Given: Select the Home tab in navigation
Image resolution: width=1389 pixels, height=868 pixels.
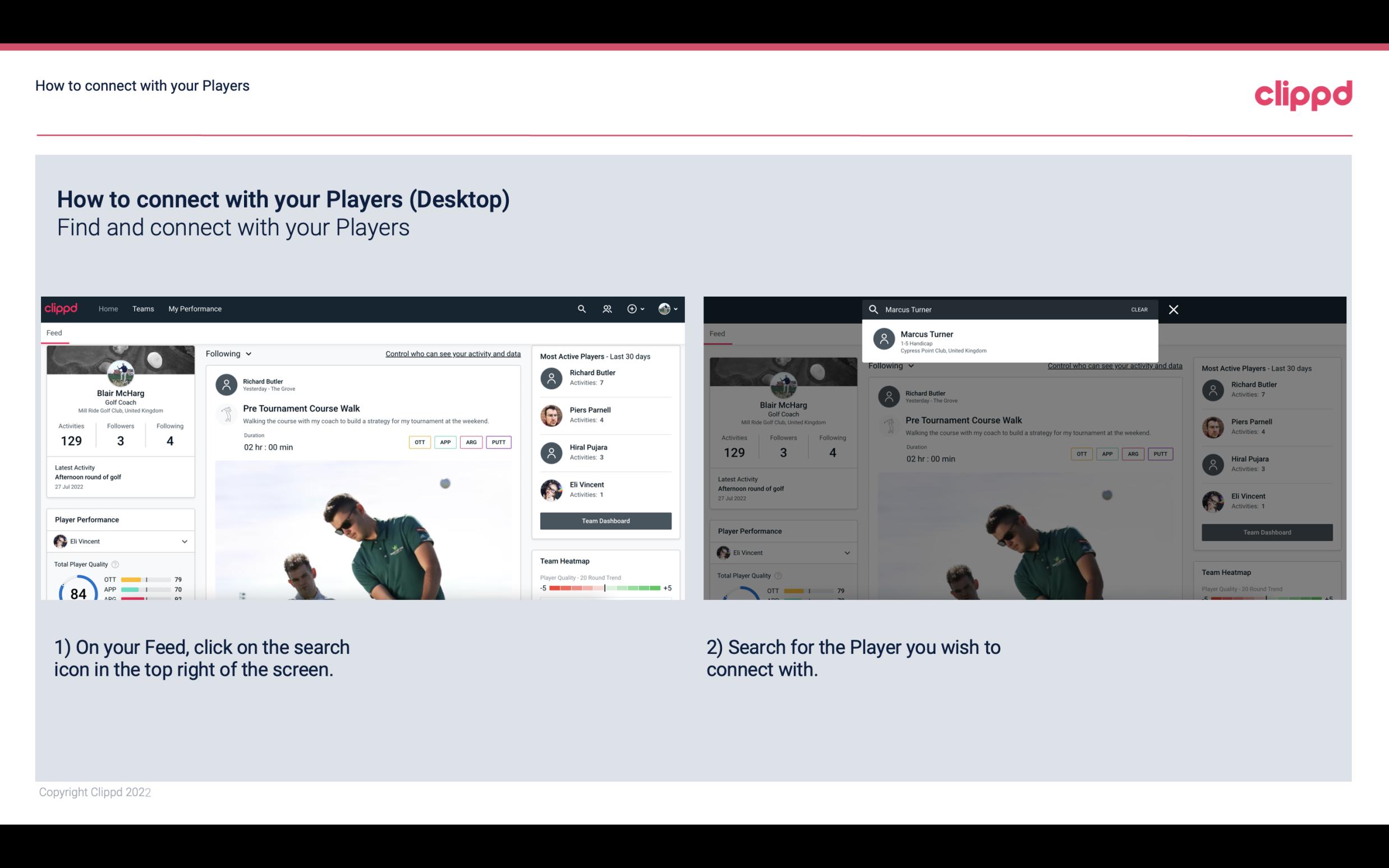Looking at the screenshot, I should (x=107, y=308).
